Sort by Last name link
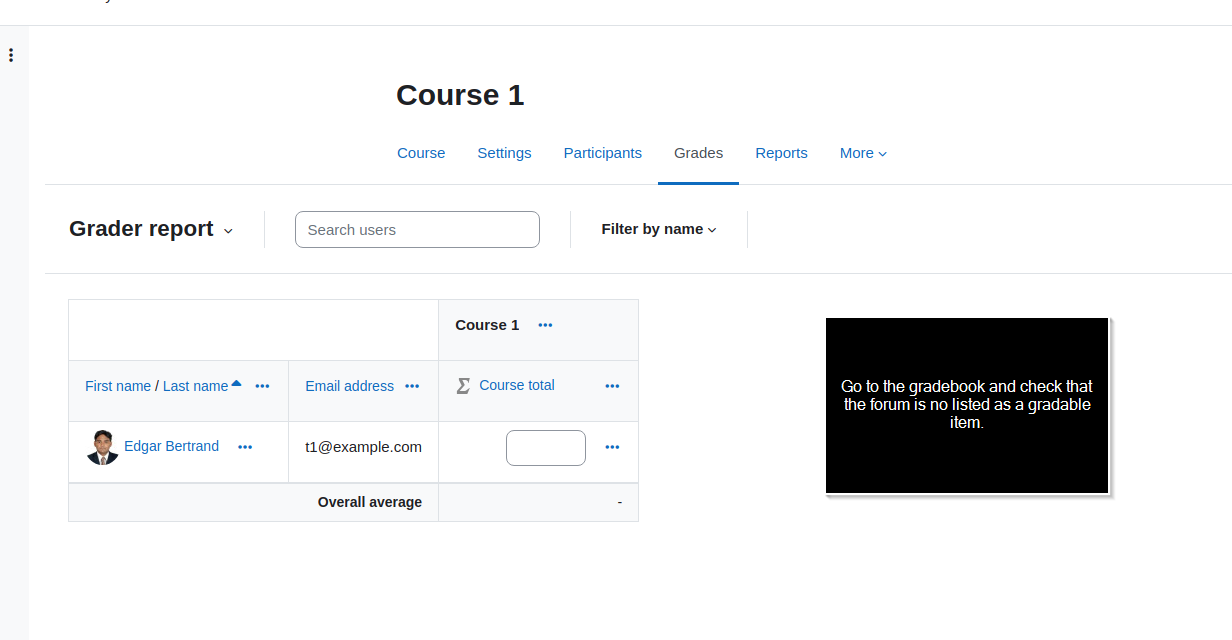 (x=195, y=386)
